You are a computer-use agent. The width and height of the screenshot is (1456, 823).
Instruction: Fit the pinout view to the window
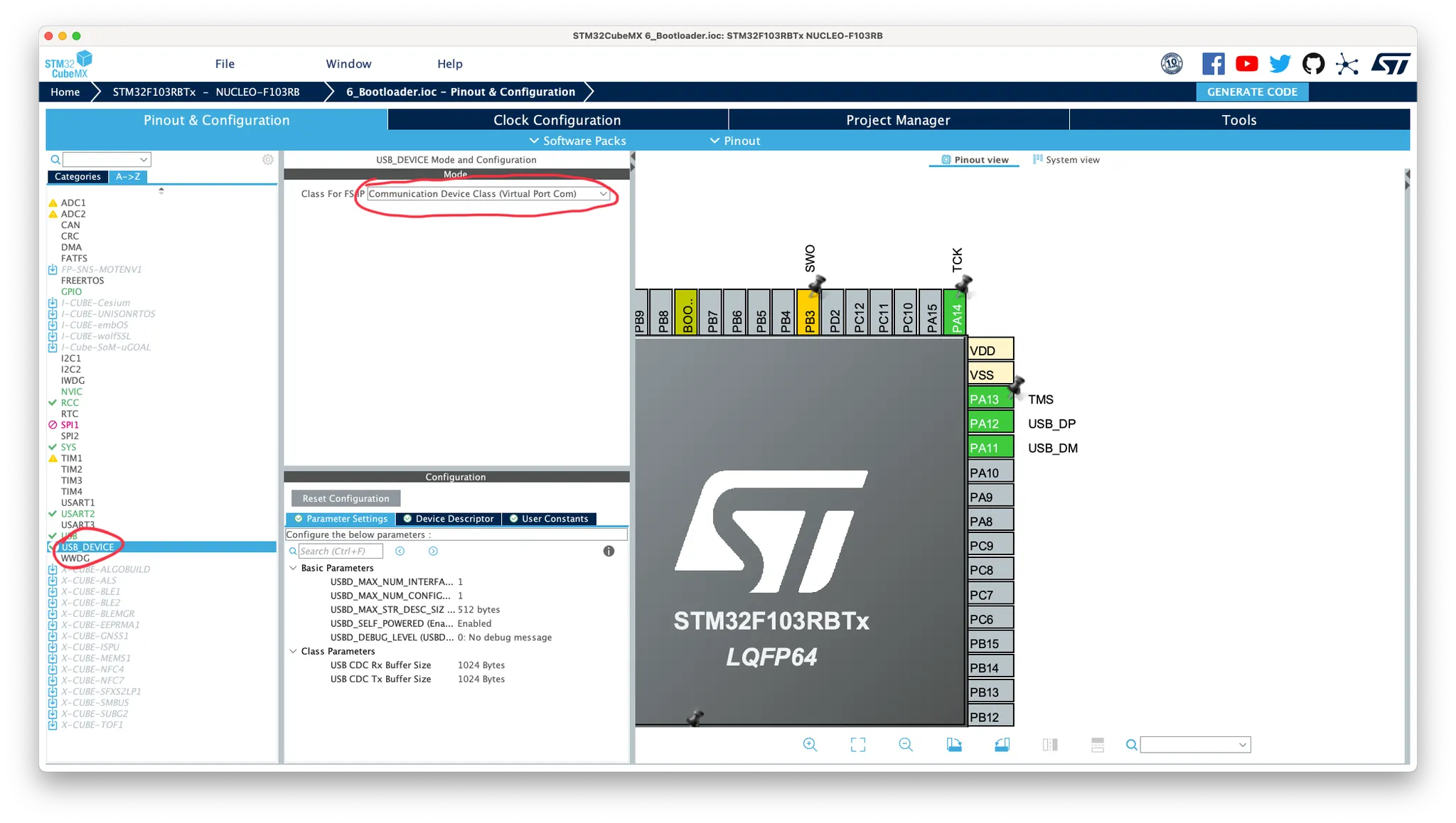click(857, 744)
